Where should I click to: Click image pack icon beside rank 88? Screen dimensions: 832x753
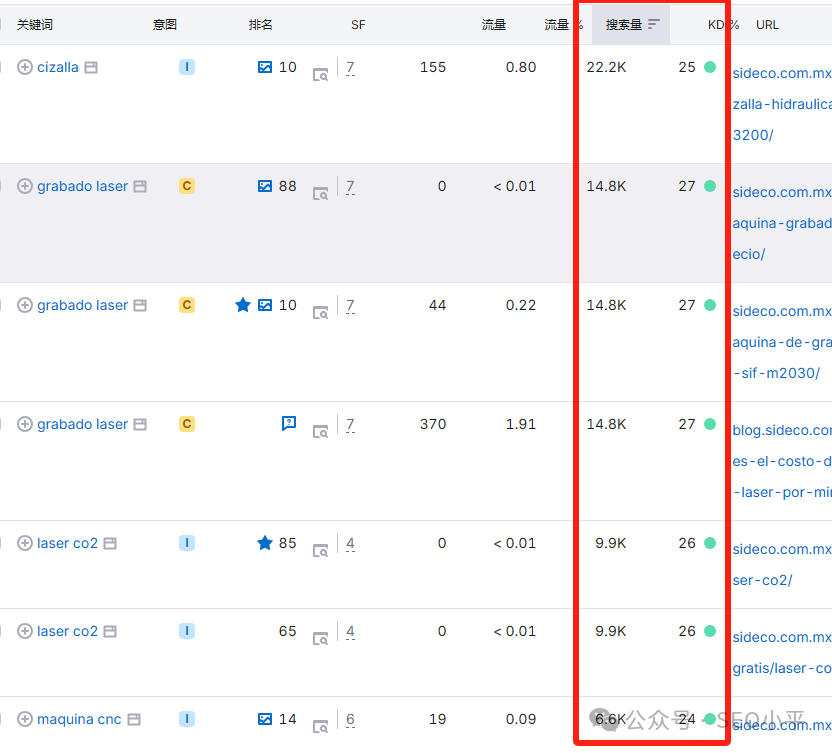(265, 186)
